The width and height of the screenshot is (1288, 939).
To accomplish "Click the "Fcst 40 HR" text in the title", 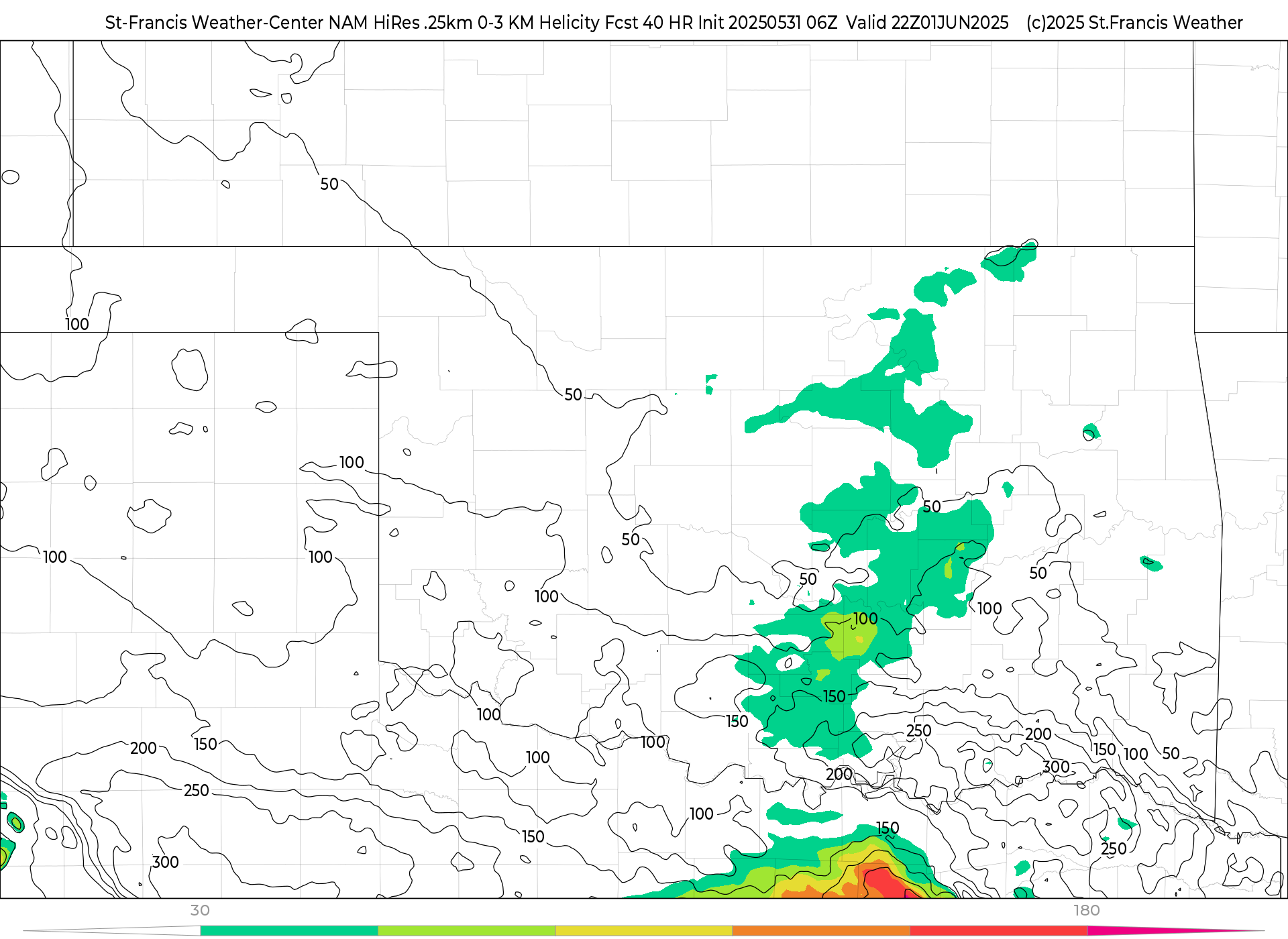I will tap(649, 23).
